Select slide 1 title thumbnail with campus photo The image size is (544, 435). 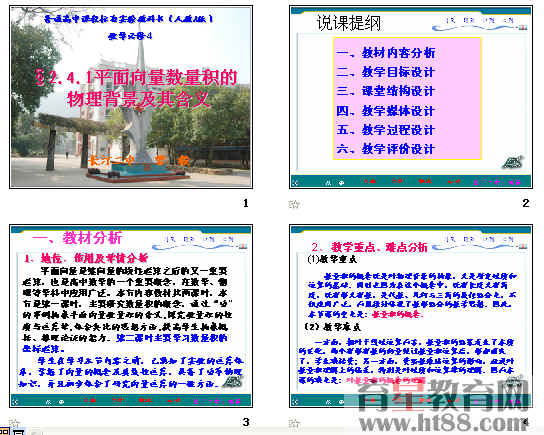(131, 97)
